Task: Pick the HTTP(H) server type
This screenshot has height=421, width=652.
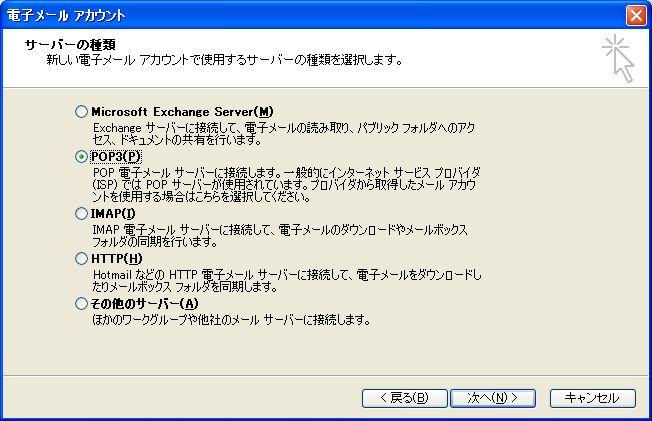Action: point(82,258)
